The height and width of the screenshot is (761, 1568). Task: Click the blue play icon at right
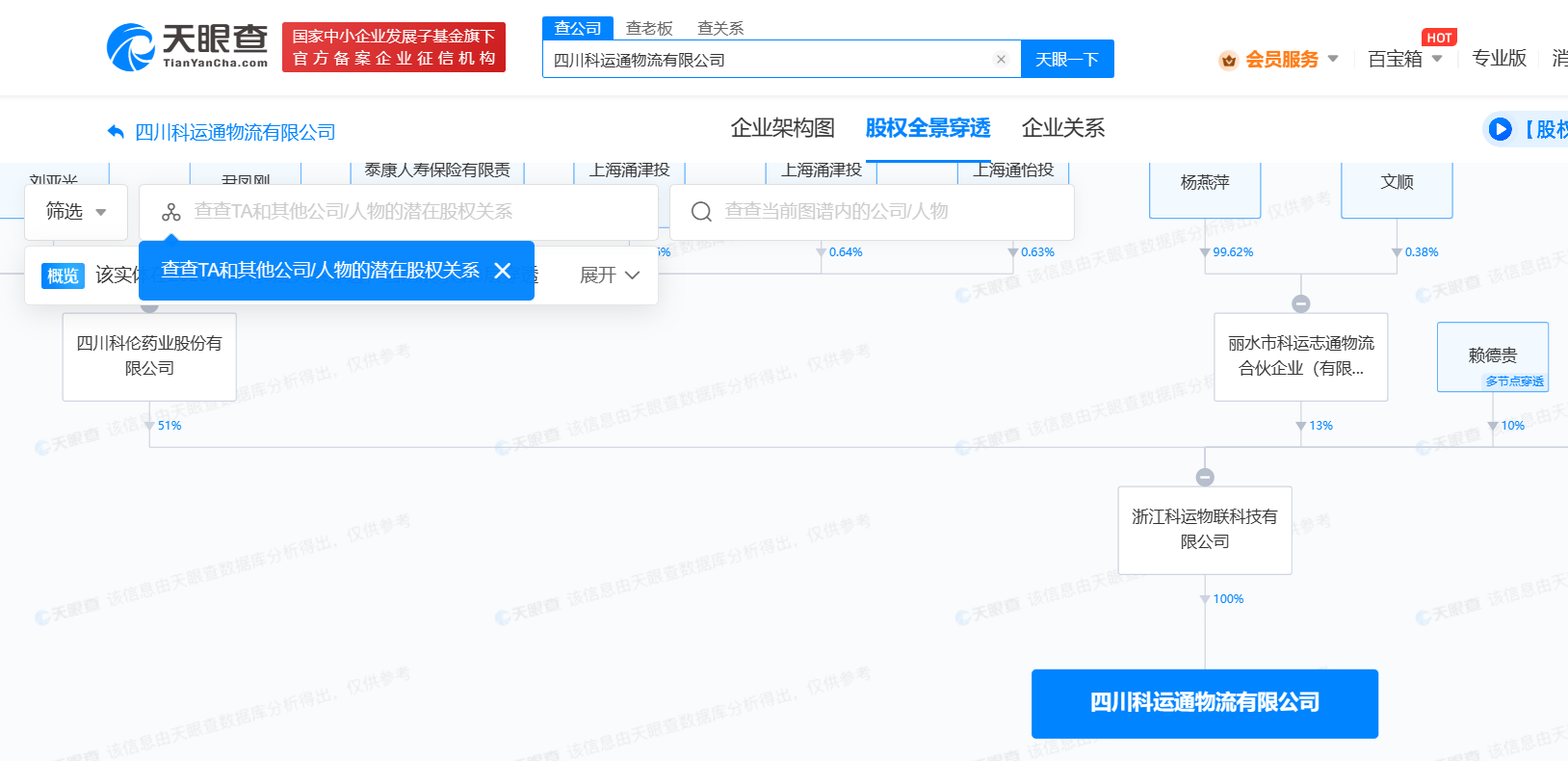(x=1500, y=129)
